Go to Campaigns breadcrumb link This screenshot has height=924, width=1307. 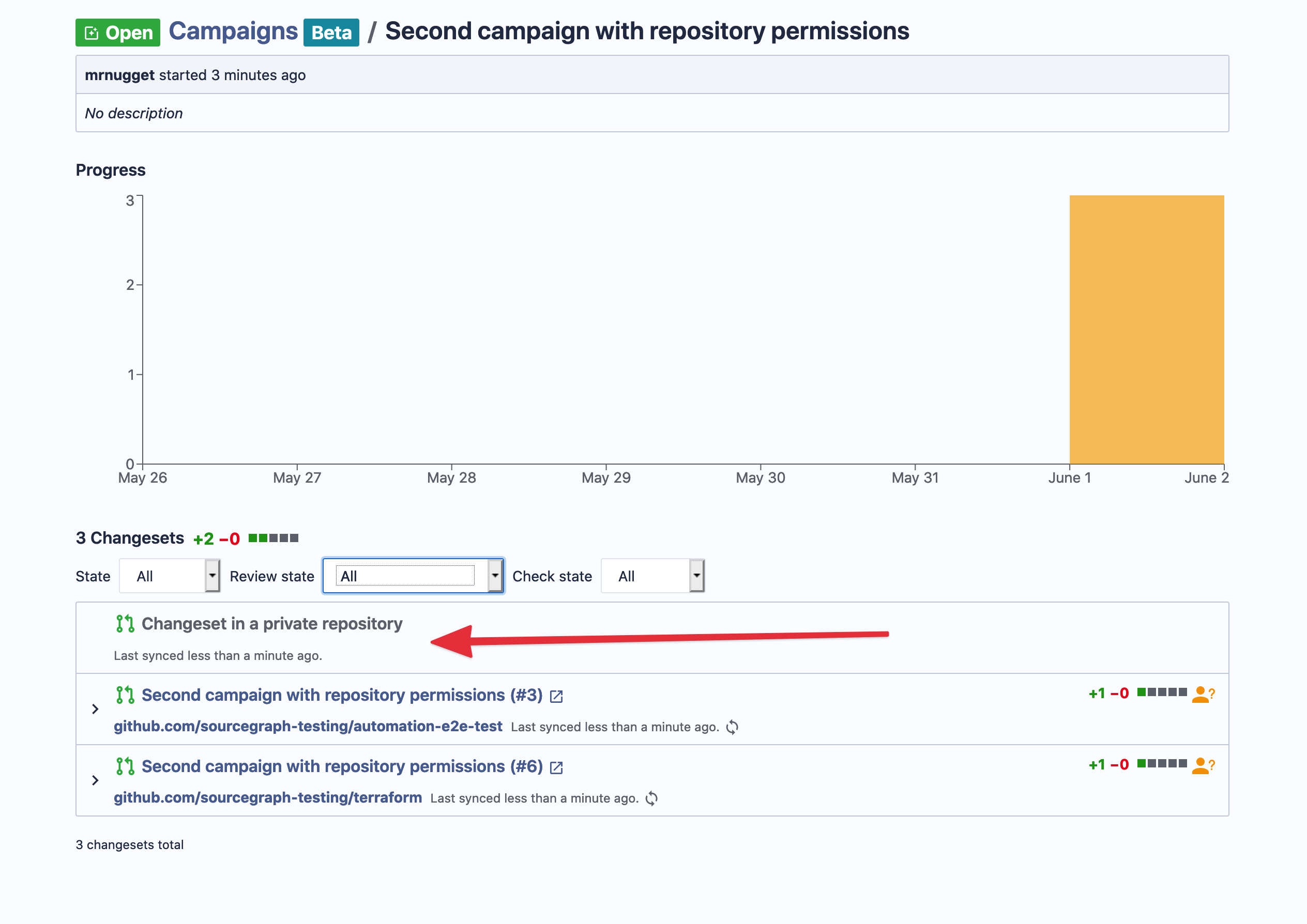[x=233, y=32]
